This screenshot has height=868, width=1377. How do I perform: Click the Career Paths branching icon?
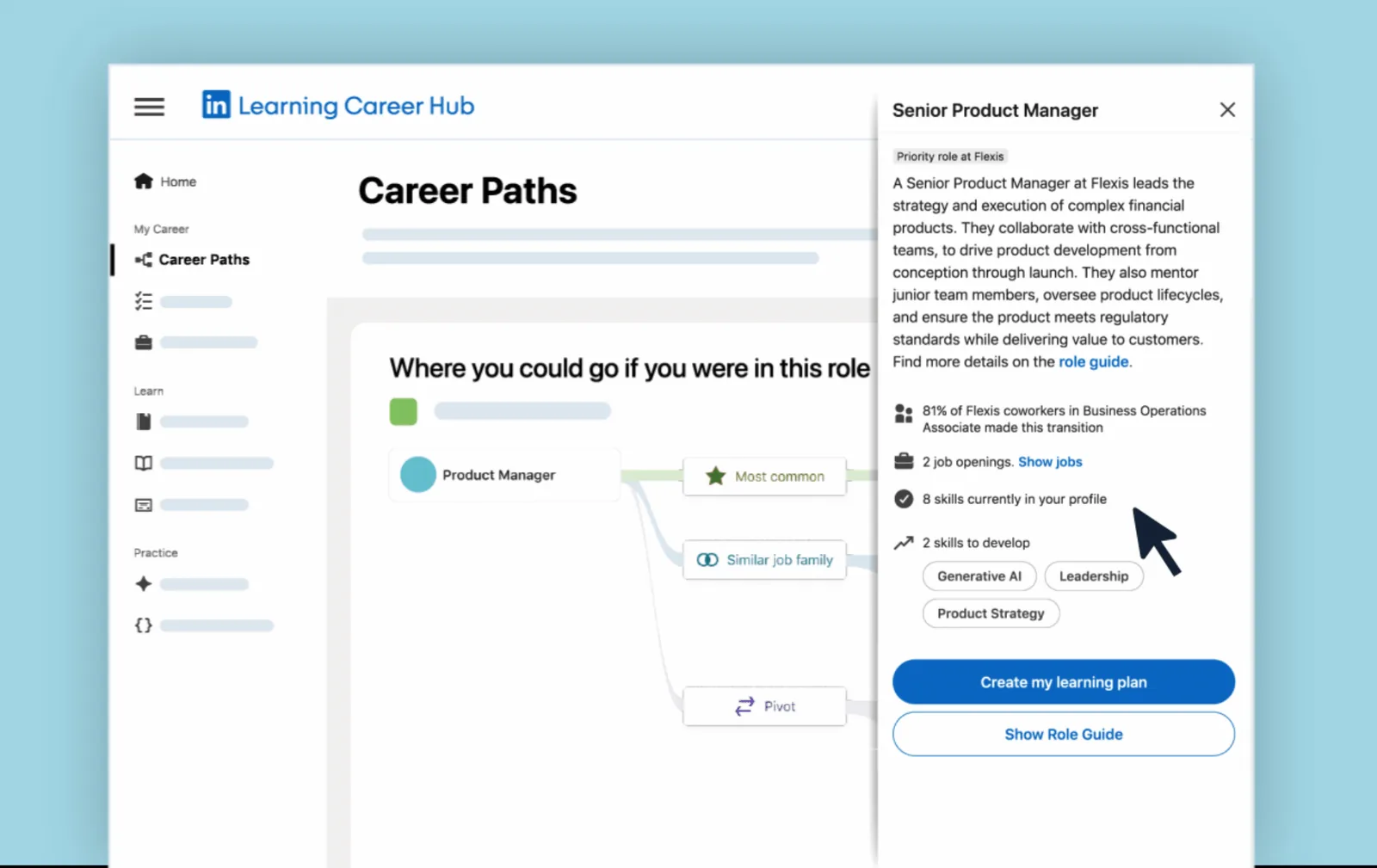144,260
